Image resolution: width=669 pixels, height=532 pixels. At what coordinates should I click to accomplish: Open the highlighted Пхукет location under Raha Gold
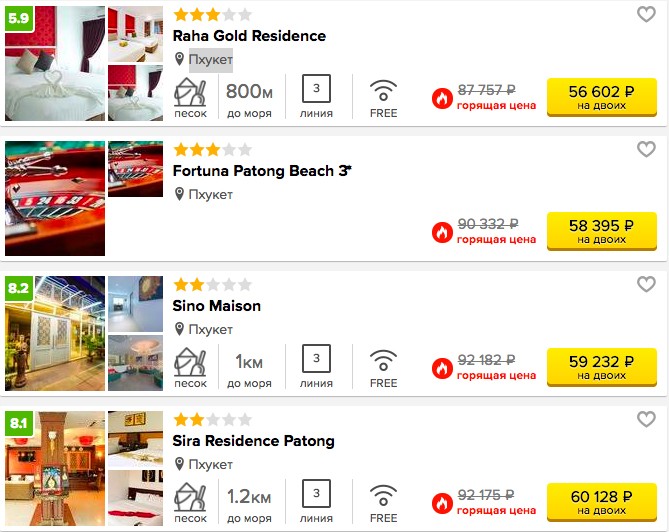click(211, 60)
